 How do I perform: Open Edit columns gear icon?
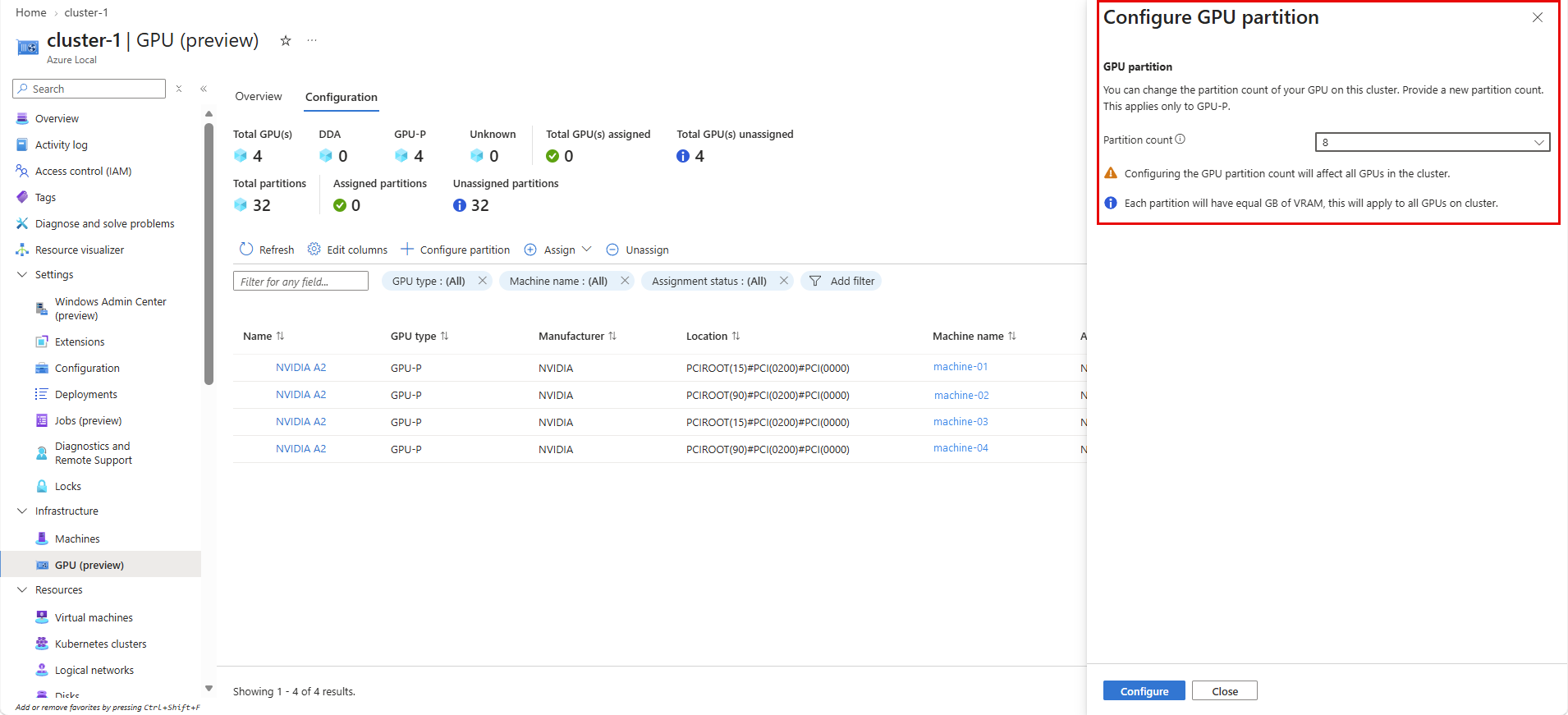[x=314, y=249]
